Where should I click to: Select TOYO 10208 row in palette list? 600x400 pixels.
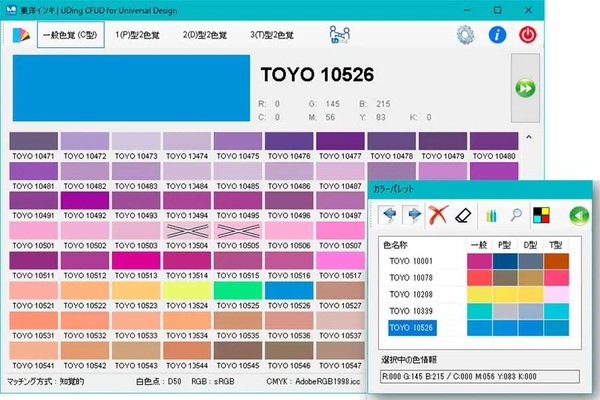click(410, 295)
